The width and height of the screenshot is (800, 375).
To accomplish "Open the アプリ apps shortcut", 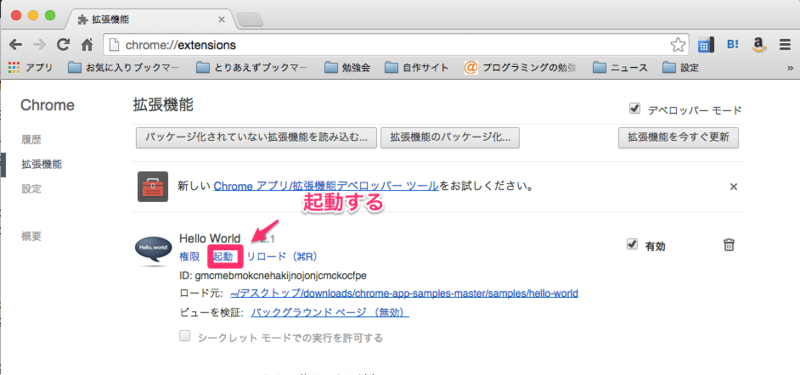I will click(x=31, y=67).
